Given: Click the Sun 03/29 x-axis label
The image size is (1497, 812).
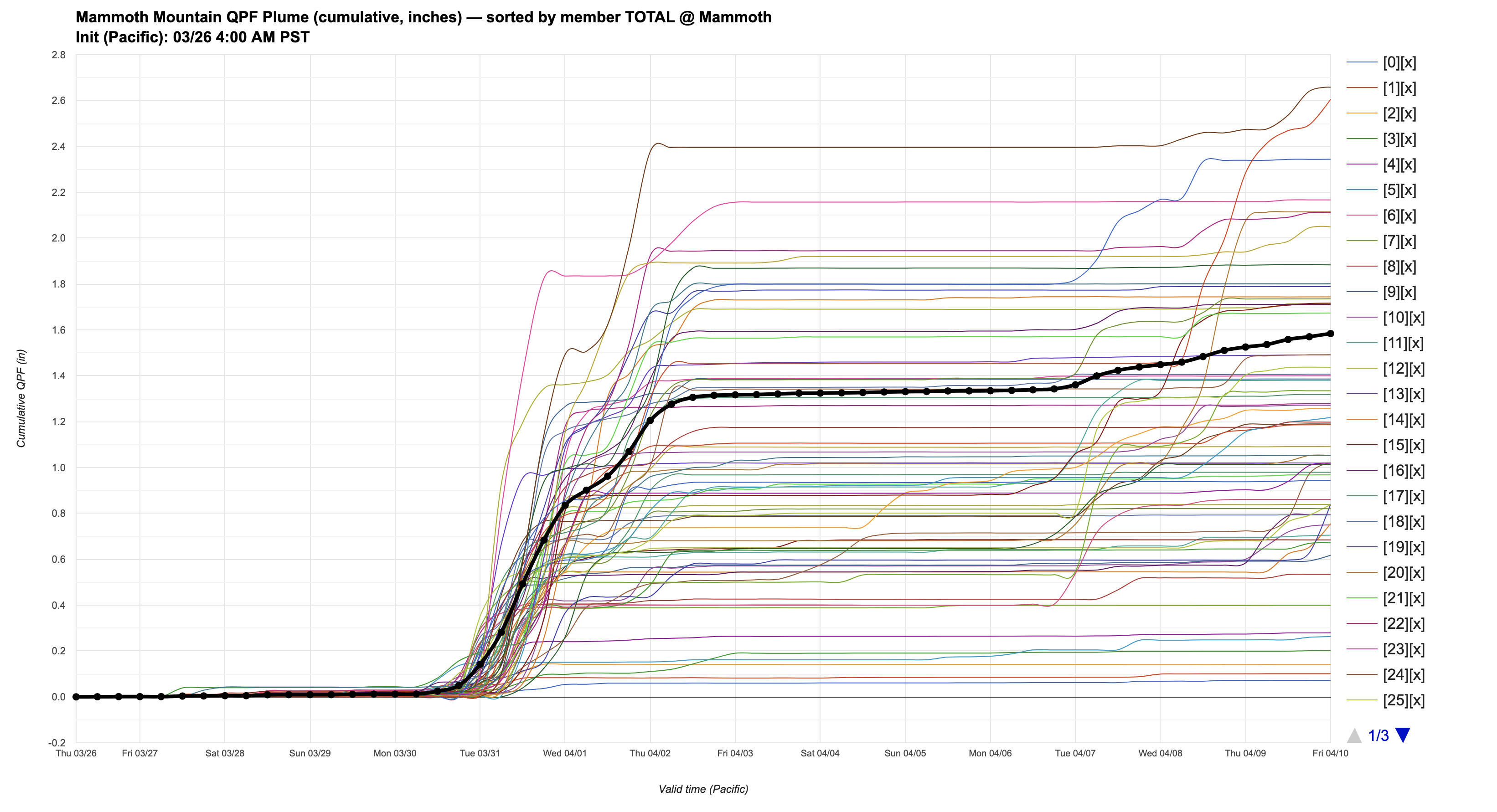Looking at the screenshot, I should coord(310,753).
